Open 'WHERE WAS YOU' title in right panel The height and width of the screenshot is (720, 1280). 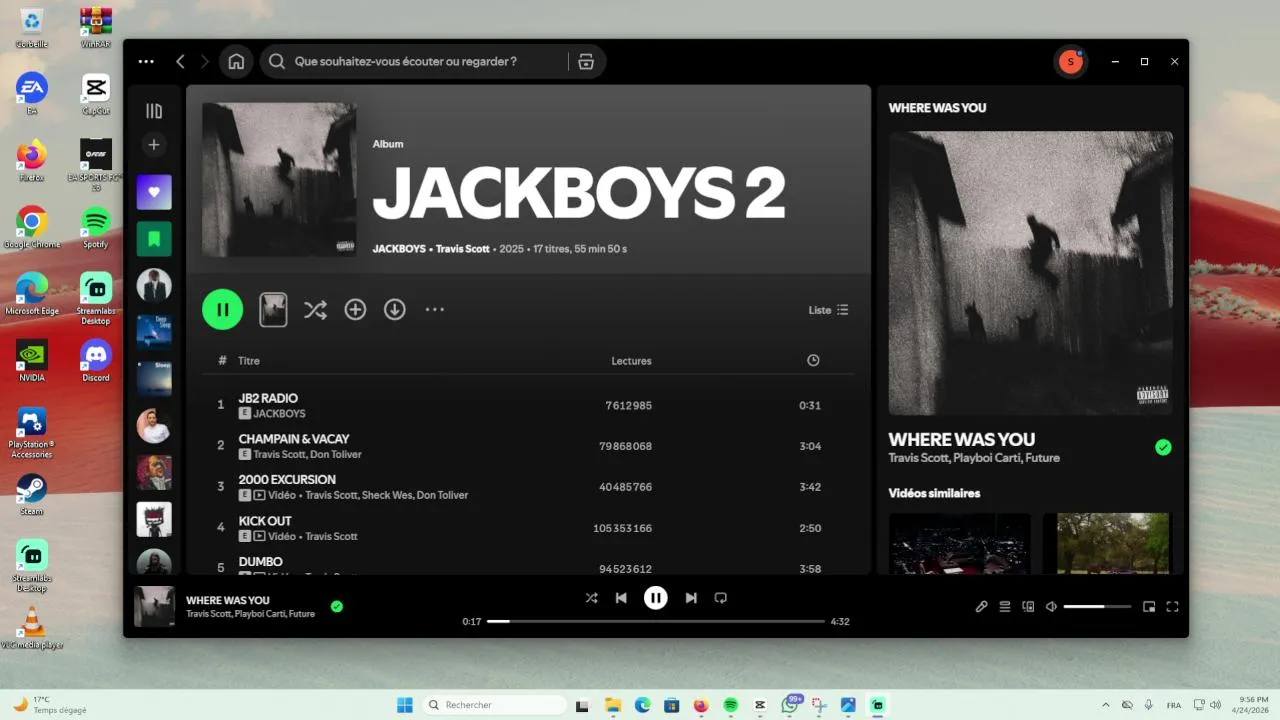(x=961, y=439)
